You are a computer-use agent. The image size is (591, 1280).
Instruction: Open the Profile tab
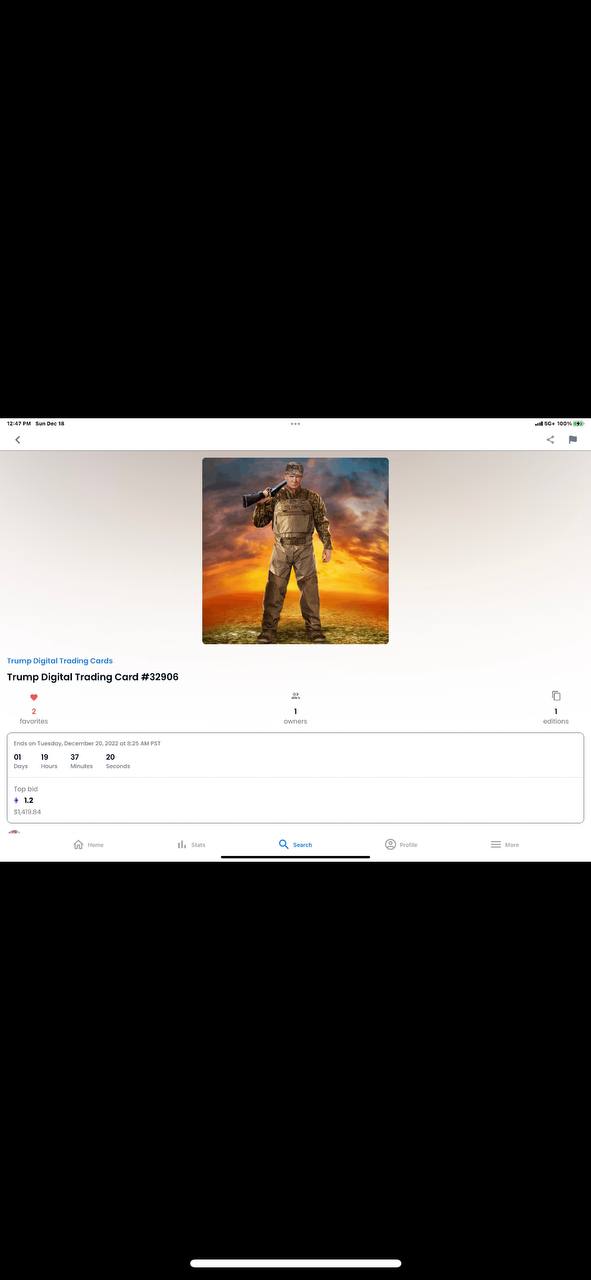pyautogui.click(x=401, y=845)
